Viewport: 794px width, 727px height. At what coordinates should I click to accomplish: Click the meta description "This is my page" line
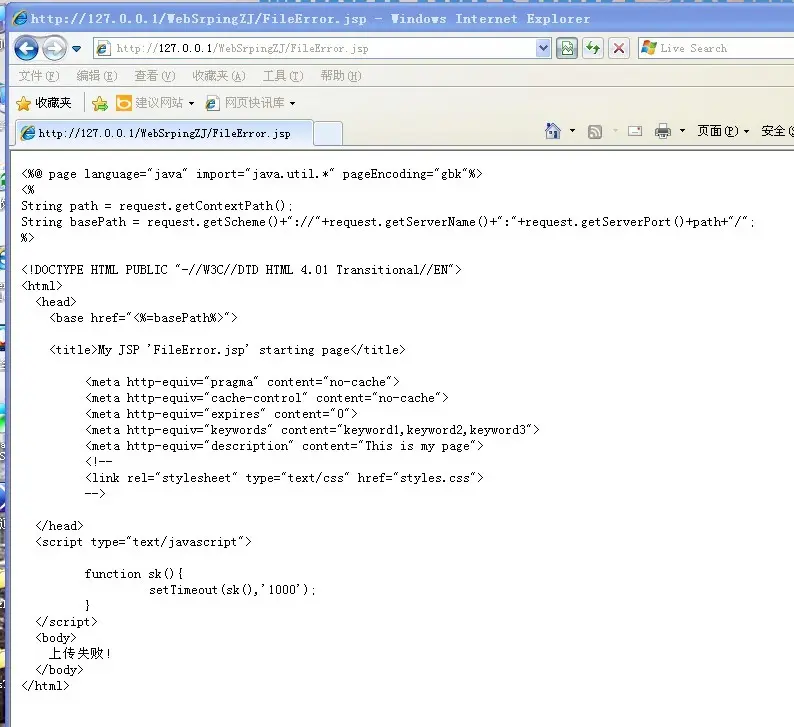click(284, 446)
